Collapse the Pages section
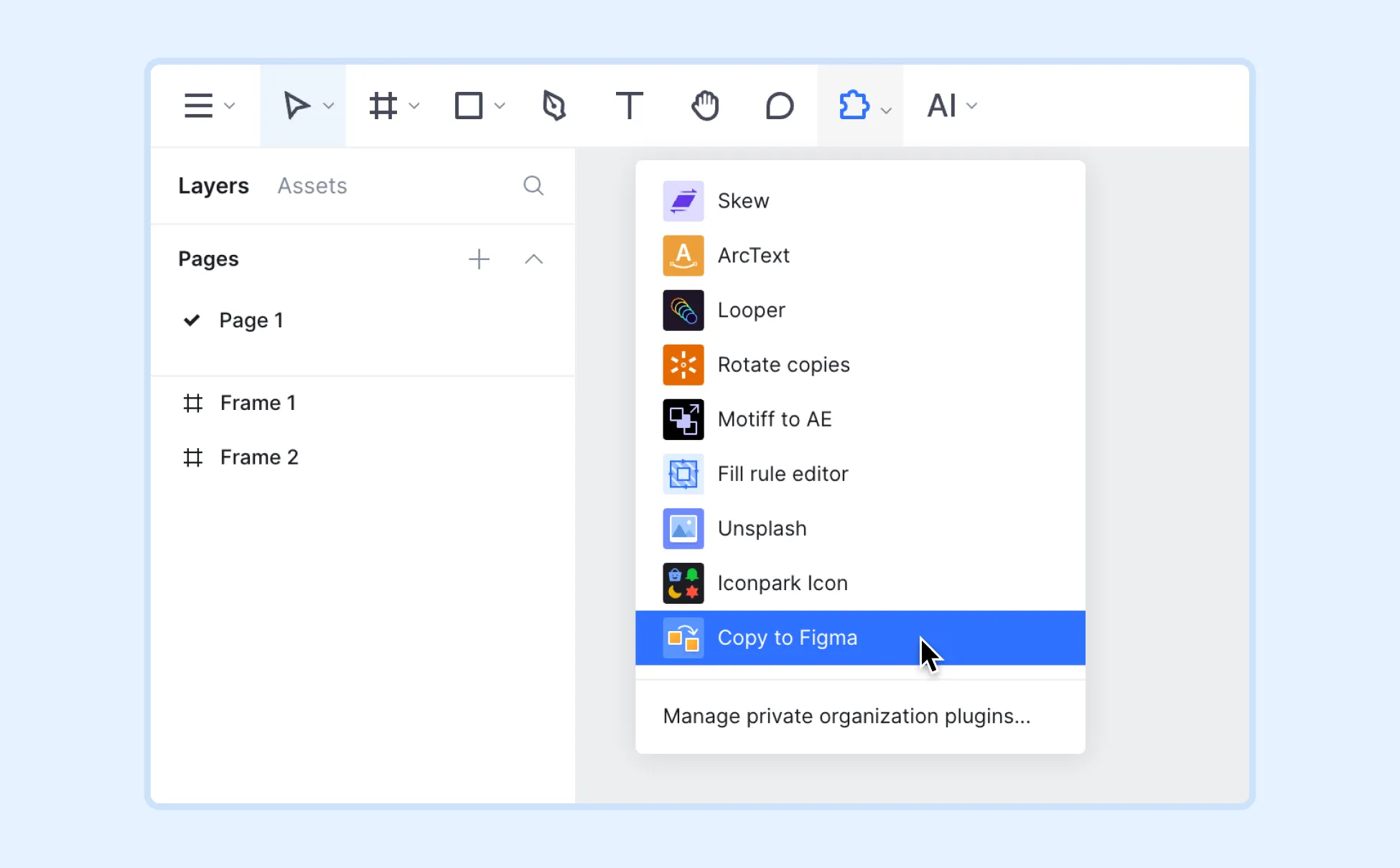The width and height of the screenshot is (1400, 868). click(533, 259)
